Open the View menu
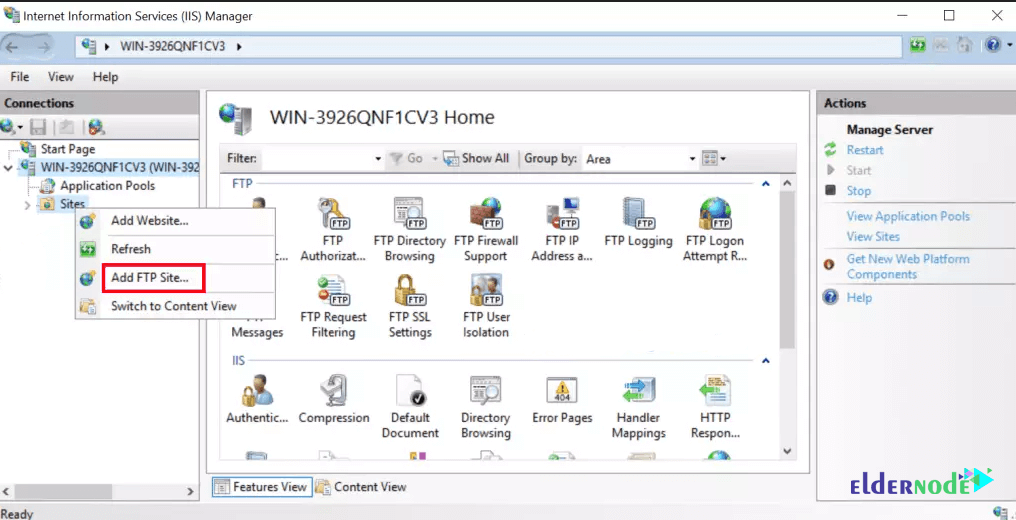Screen dimensions: 1016x520 tap(61, 77)
